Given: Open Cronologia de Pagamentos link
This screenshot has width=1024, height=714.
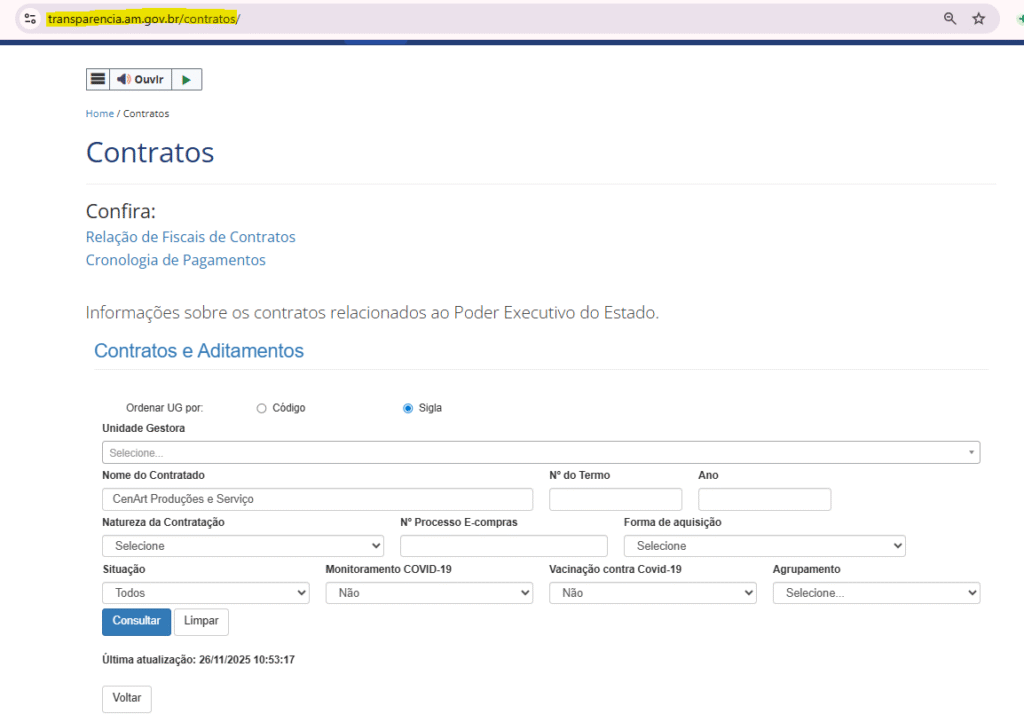Looking at the screenshot, I should (x=175, y=260).
